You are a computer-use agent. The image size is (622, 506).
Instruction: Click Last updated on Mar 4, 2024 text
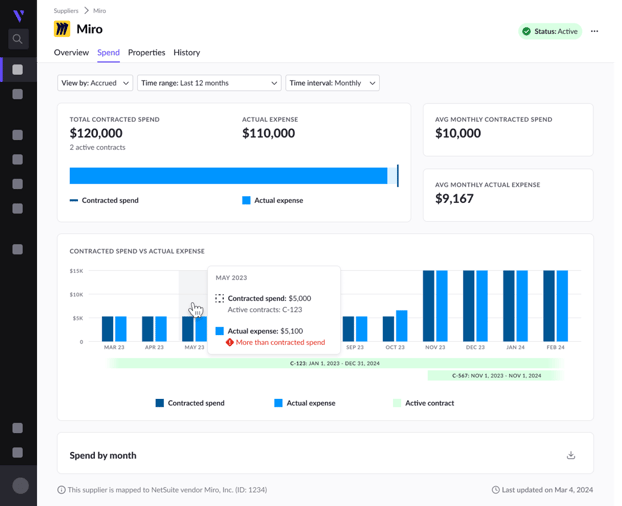coord(547,490)
